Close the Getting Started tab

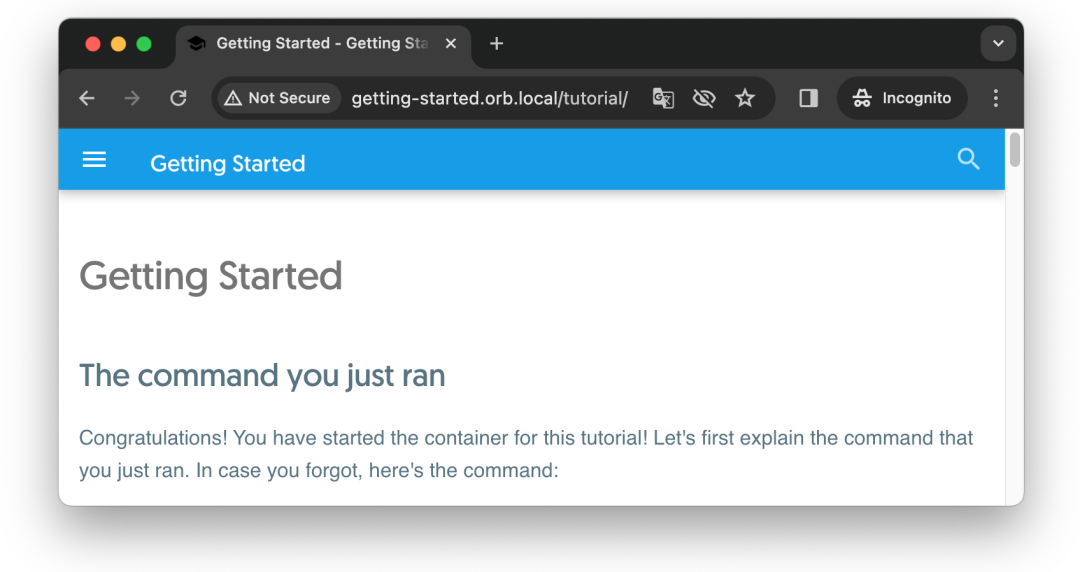[x=451, y=44]
